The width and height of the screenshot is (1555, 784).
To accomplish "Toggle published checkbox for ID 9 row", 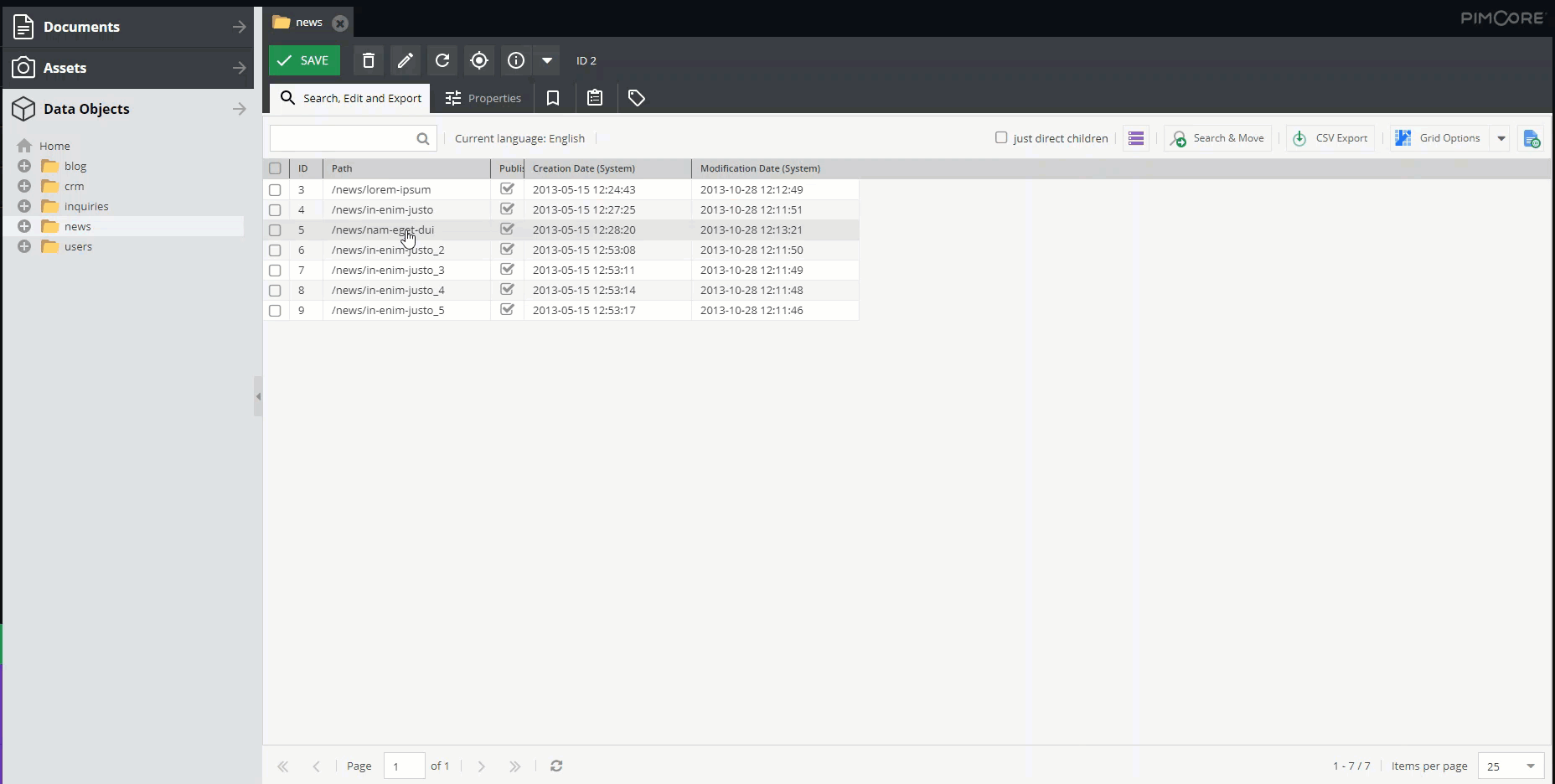I will [507, 309].
